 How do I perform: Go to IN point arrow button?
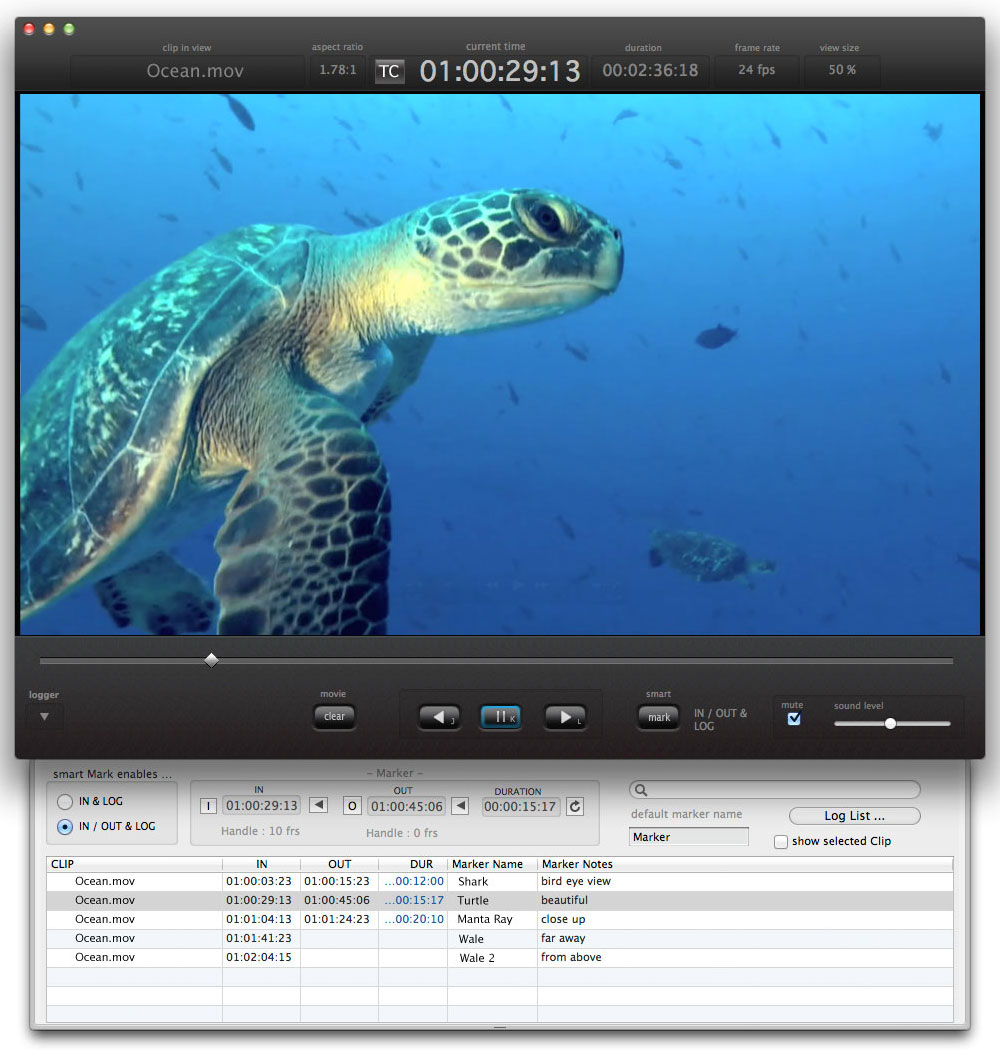(317, 806)
